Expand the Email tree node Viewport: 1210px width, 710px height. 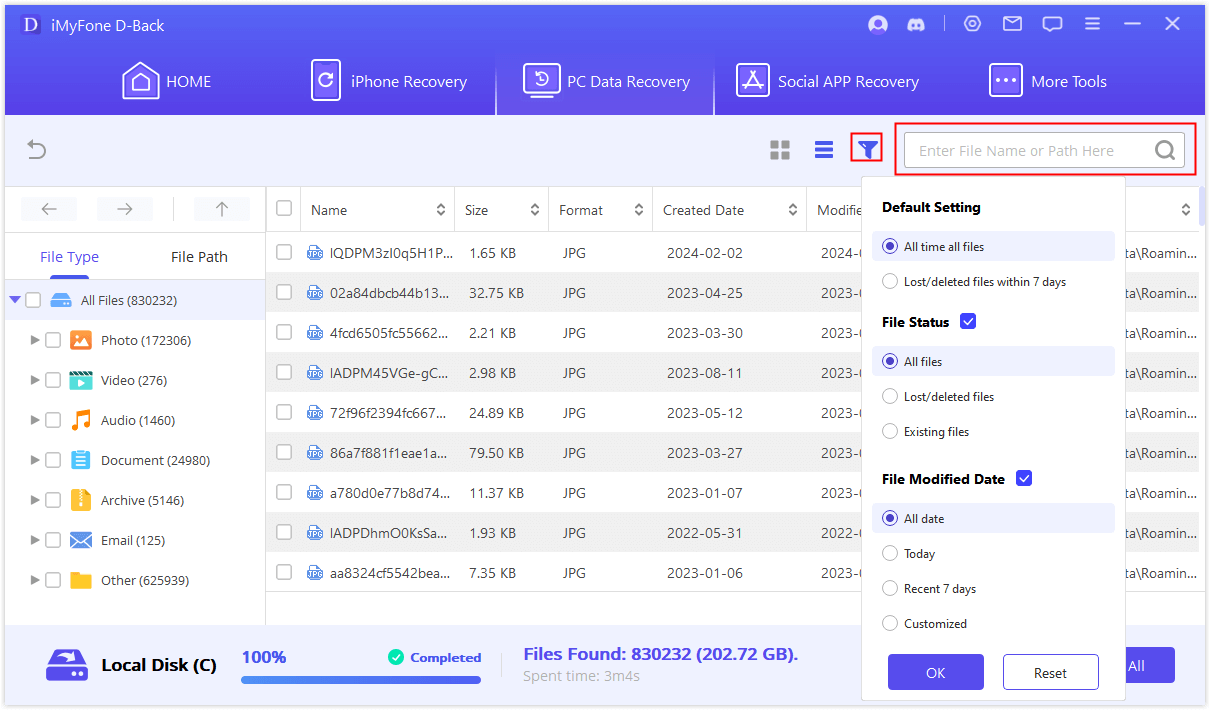(x=36, y=540)
